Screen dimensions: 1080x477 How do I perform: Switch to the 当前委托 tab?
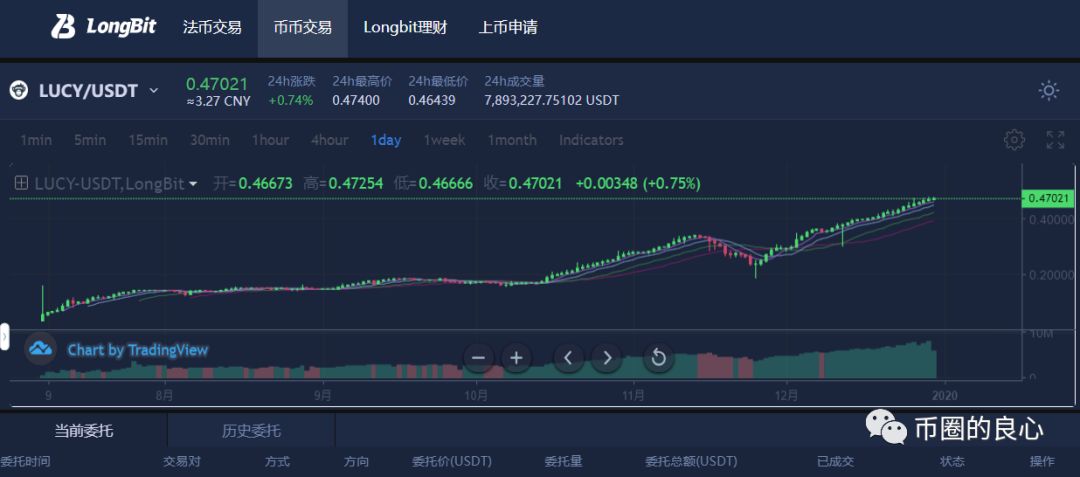click(84, 432)
